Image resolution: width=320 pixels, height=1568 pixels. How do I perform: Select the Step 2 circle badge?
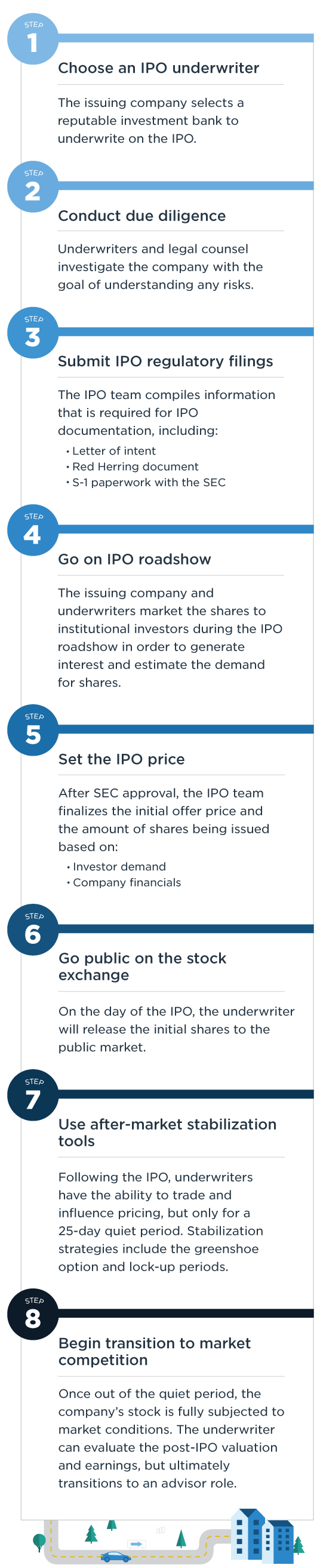33,187
